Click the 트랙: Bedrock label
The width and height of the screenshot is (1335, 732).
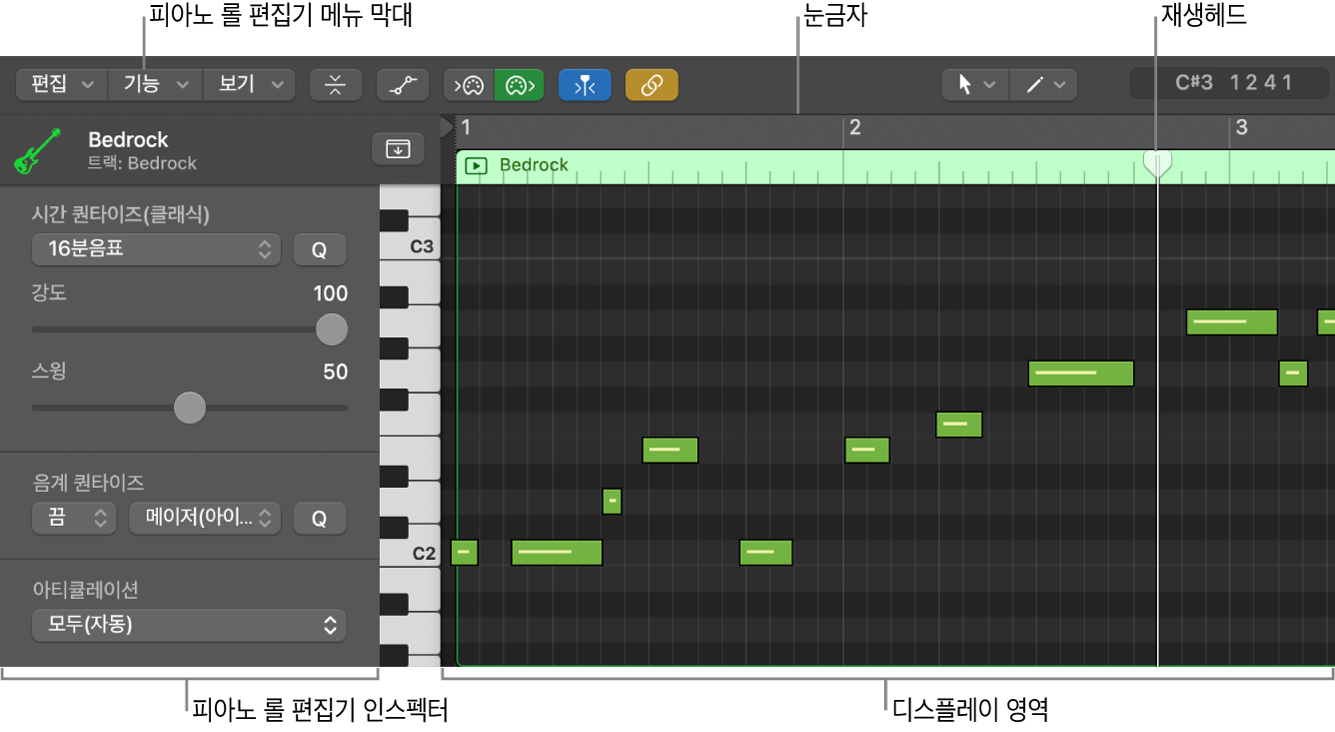(142, 163)
